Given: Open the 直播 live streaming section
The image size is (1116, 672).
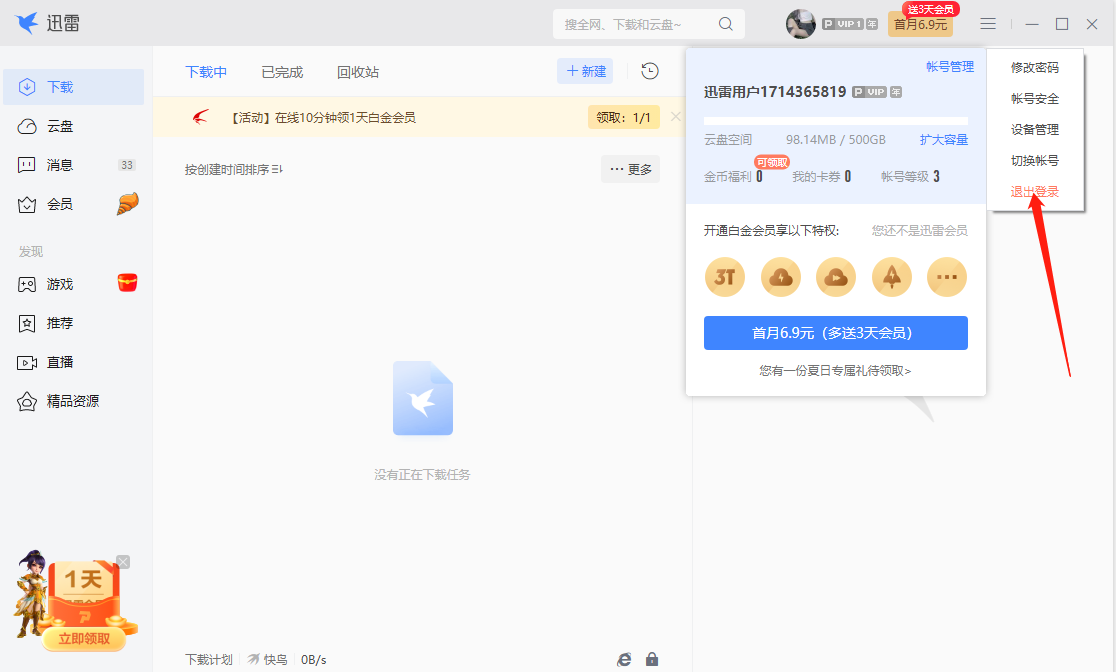Looking at the screenshot, I should click(62, 362).
